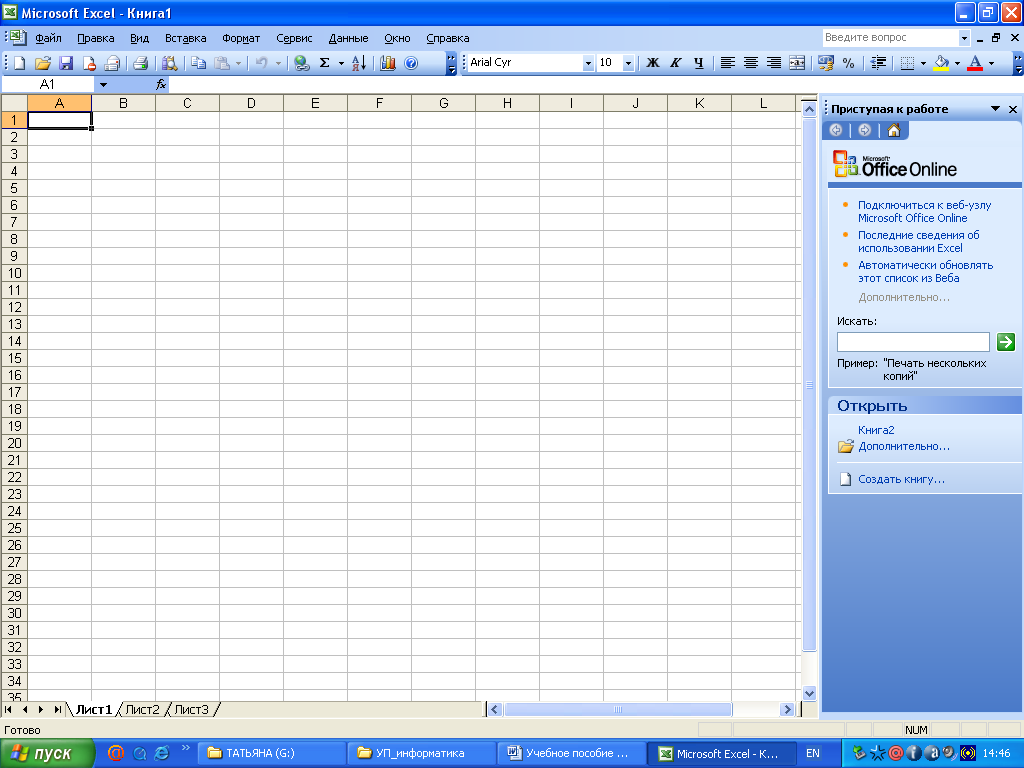Open the font size 10 dropdown
Image resolution: width=1024 pixels, height=768 pixels.
(628, 63)
